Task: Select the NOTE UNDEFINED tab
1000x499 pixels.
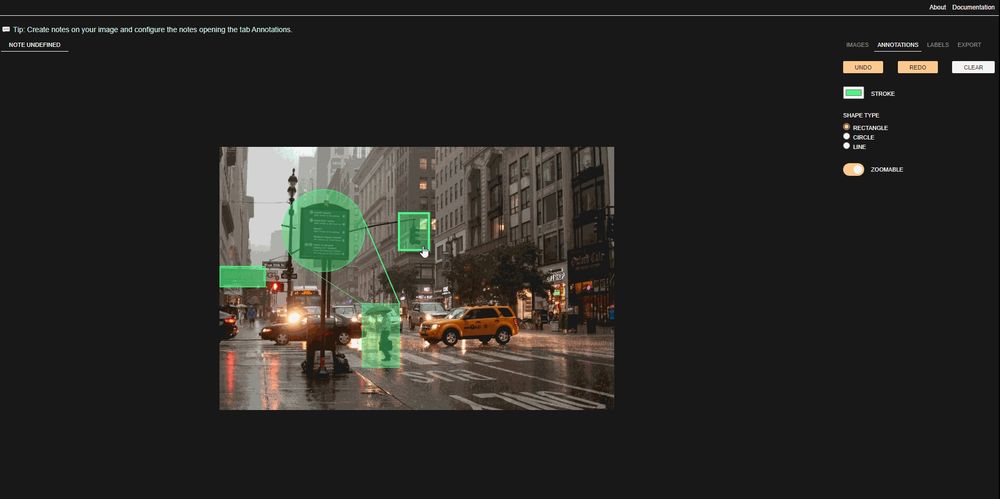Action: coord(34,45)
